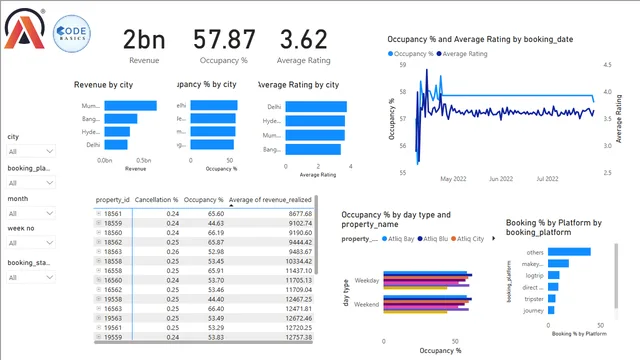Expand row for property 18560

[98, 232]
